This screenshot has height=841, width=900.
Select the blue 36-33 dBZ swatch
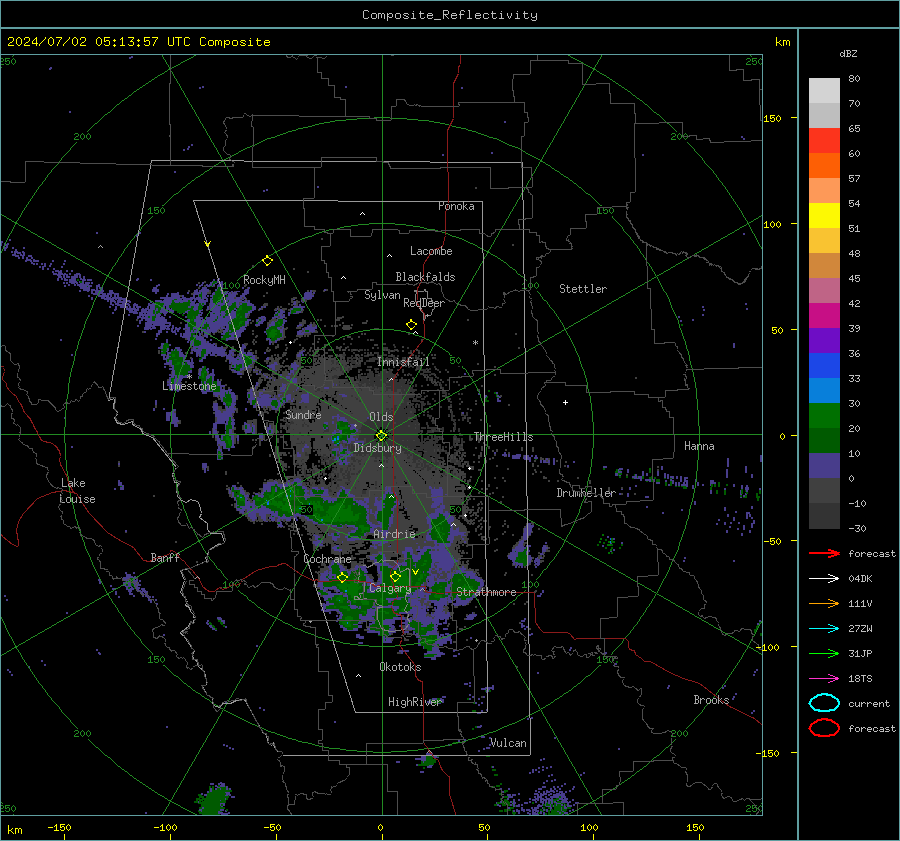point(824,365)
